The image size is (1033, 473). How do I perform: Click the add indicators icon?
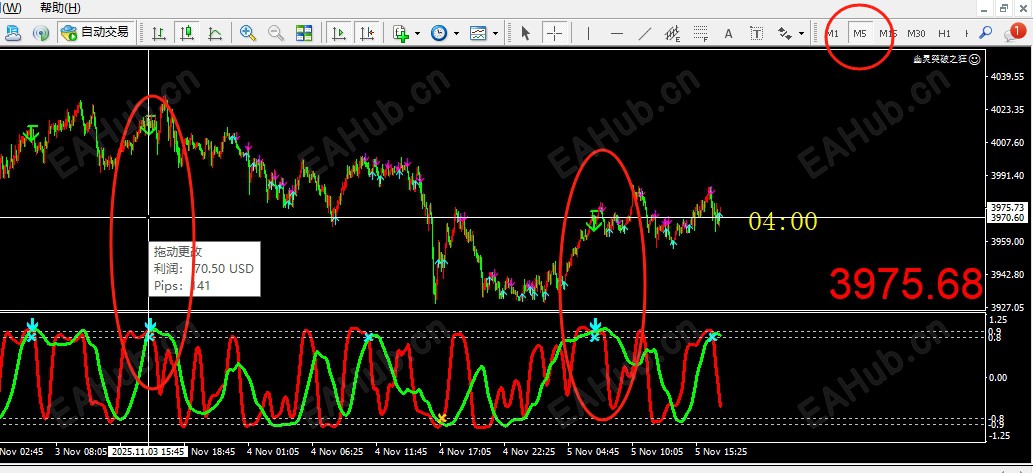tap(401, 33)
